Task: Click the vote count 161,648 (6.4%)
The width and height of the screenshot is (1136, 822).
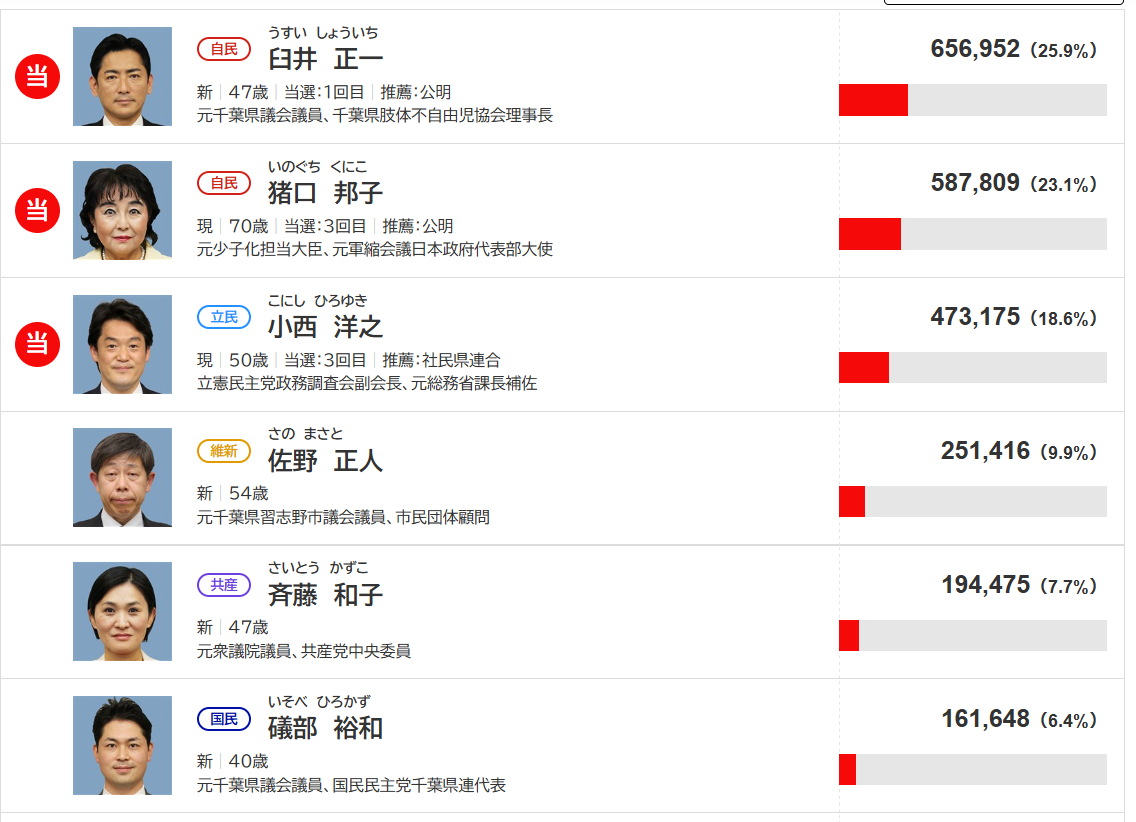Action: (x=1018, y=720)
